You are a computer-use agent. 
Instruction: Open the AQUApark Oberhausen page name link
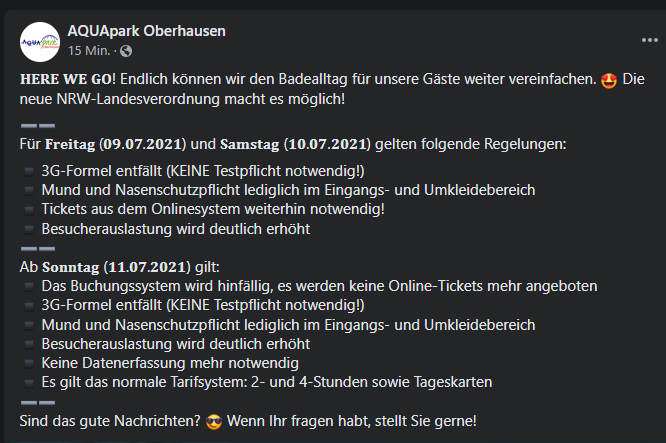pyautogui.click(x=146, y=31)
